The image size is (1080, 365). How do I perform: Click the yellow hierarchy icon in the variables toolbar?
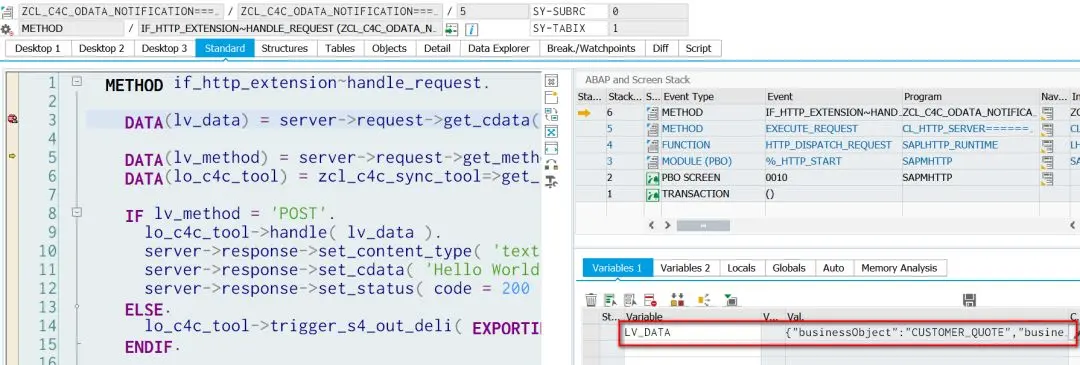coord(704,300)
